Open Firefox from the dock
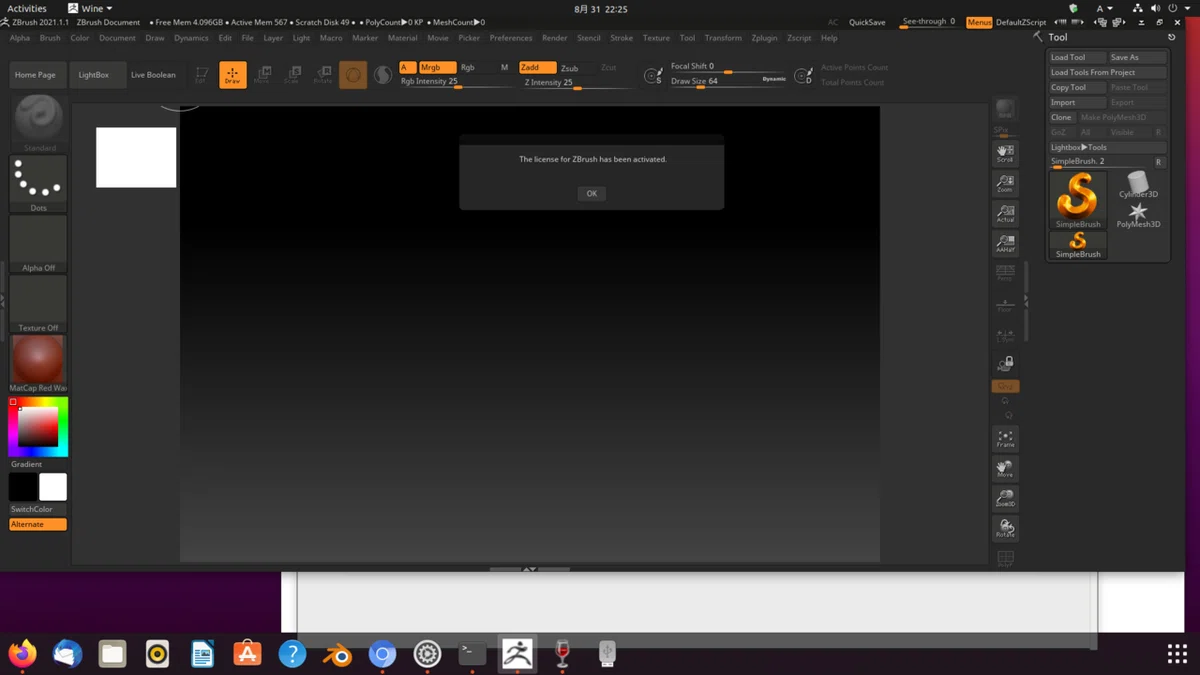Screen dimensions: 1200x675 click(22, 654)
